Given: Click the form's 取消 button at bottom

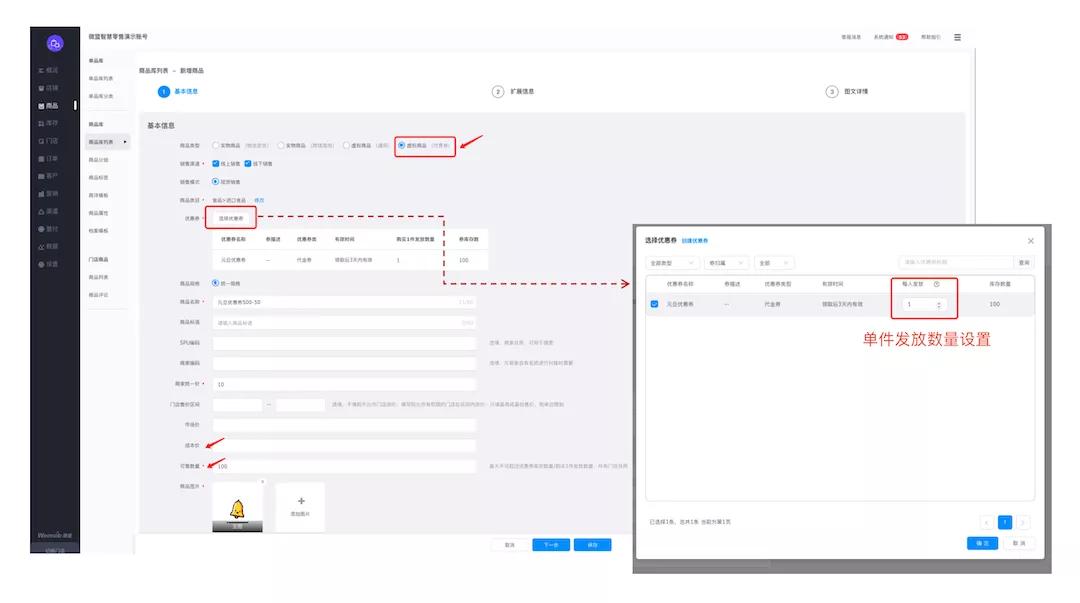Looking at the screenshot, I should pyautogui.click(x=510, y=544).
